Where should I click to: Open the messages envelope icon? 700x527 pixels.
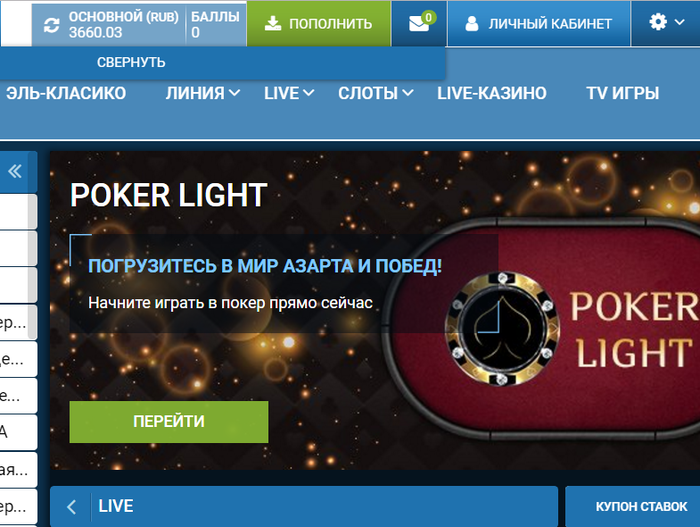(x=419, y=24)
